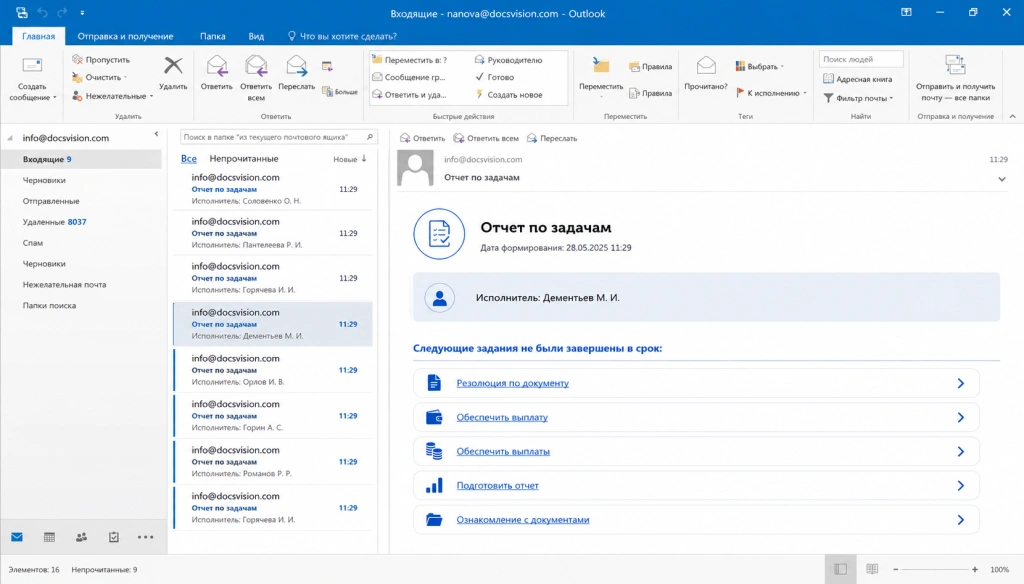Collapse the folder pane arrow
Viewport: 1024px width, 584px height.
156,134
